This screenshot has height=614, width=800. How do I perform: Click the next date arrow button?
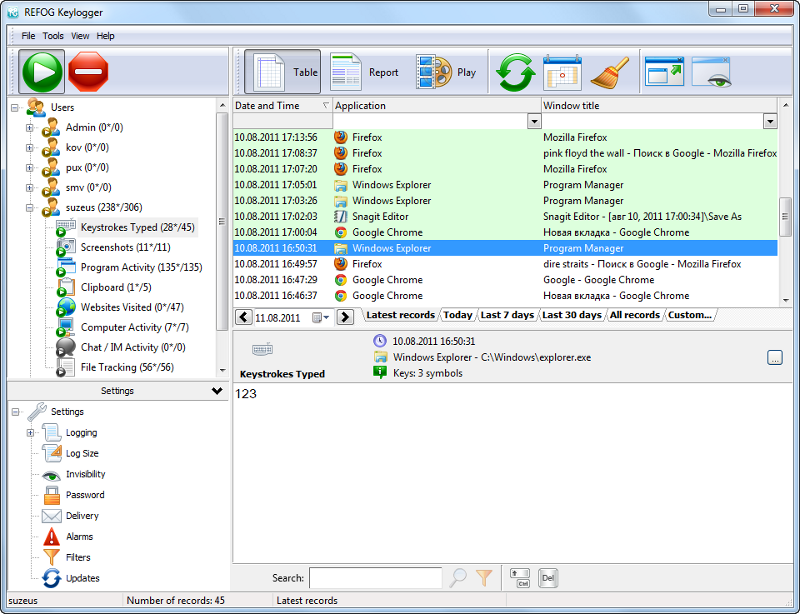[x=345, y=317]
